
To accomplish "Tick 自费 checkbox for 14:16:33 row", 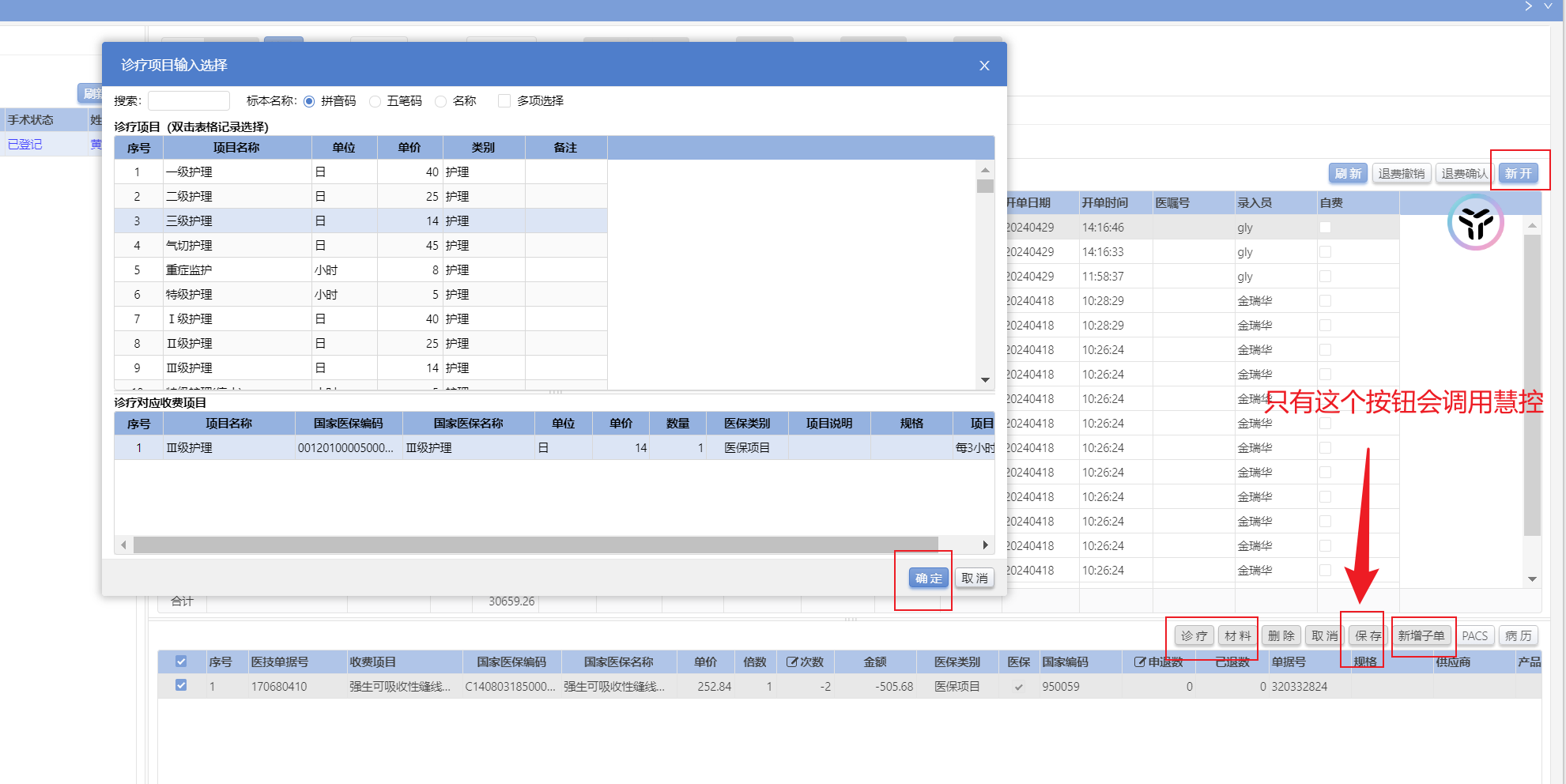I will [1326, 252].
